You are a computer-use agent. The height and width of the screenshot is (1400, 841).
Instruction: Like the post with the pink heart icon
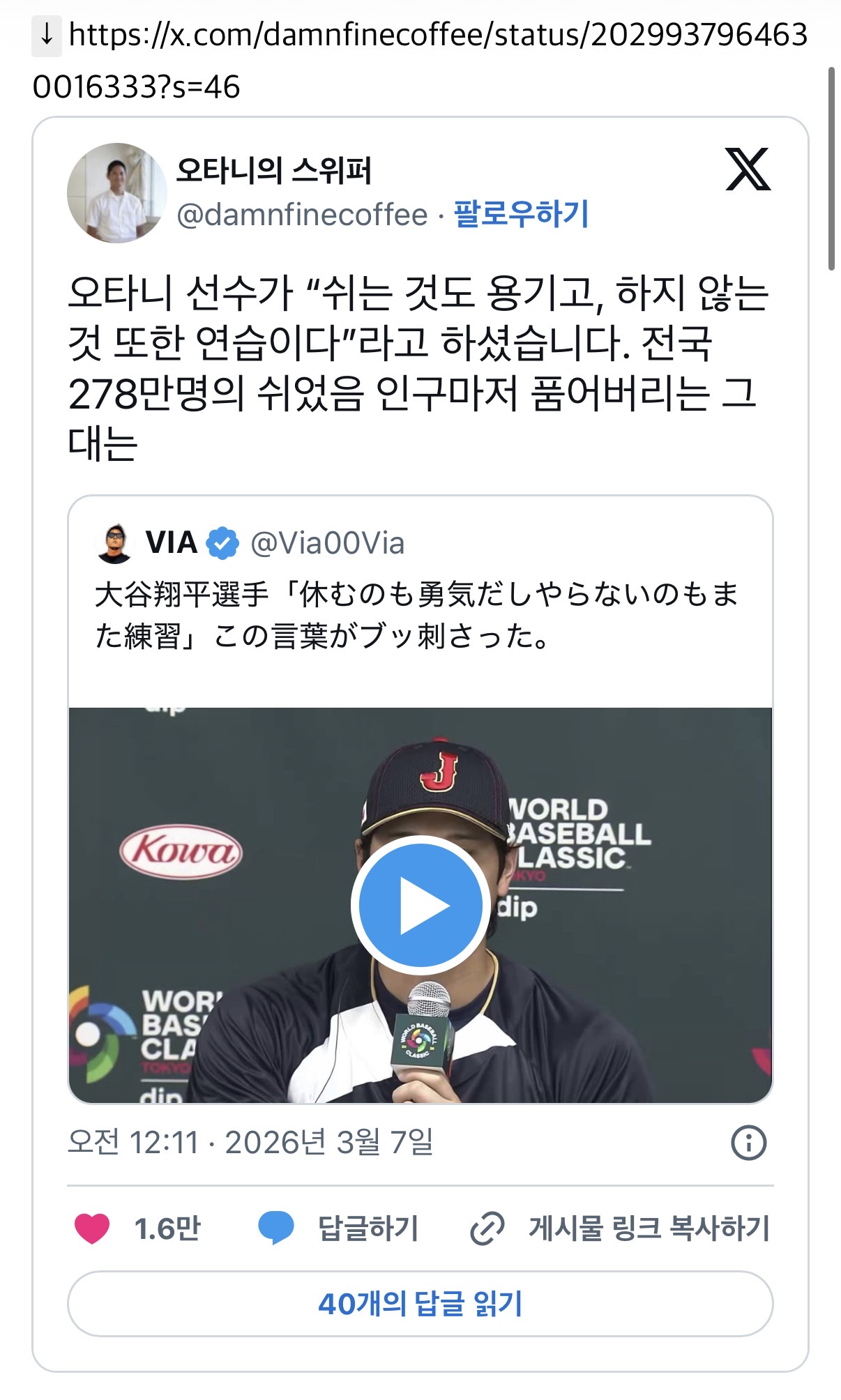[x=92, y=1228]
